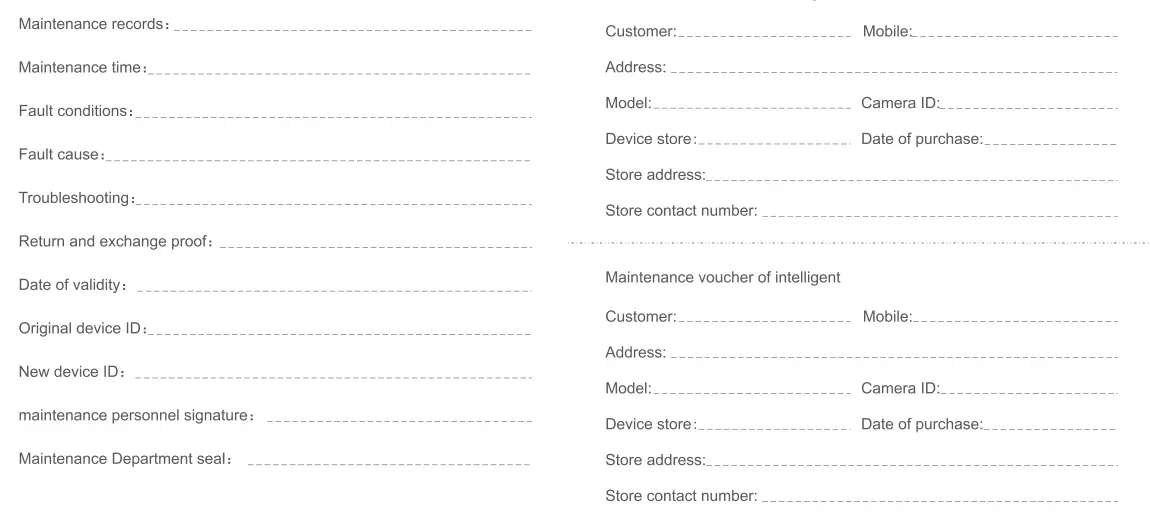Select the Camera ID field above the dotted divider
Image resolution: width=1150 pixels, height=523 pixels.
pos(1028,107)
